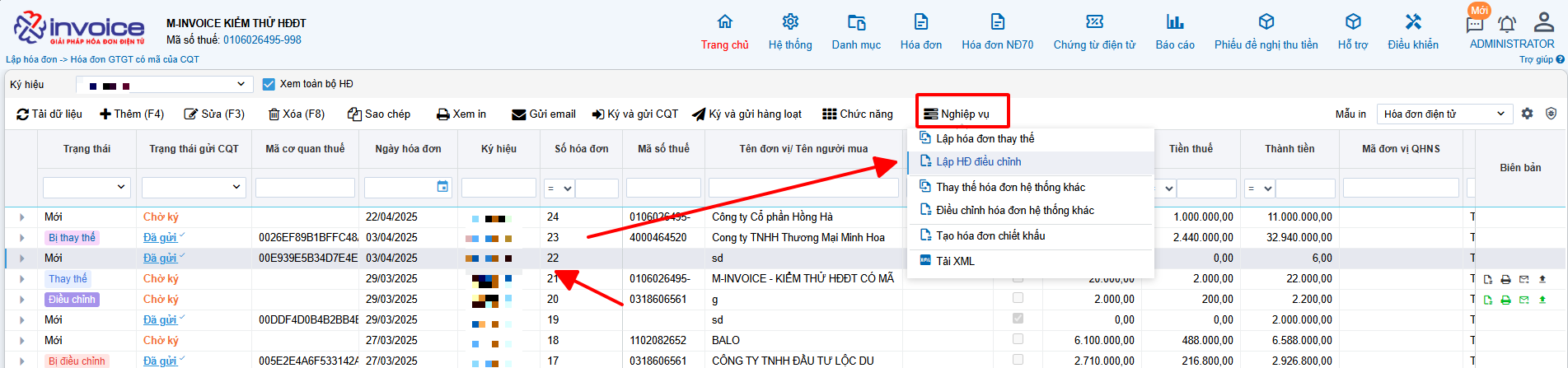Select Lập HĐ điều chỉnh menu item

978,162
